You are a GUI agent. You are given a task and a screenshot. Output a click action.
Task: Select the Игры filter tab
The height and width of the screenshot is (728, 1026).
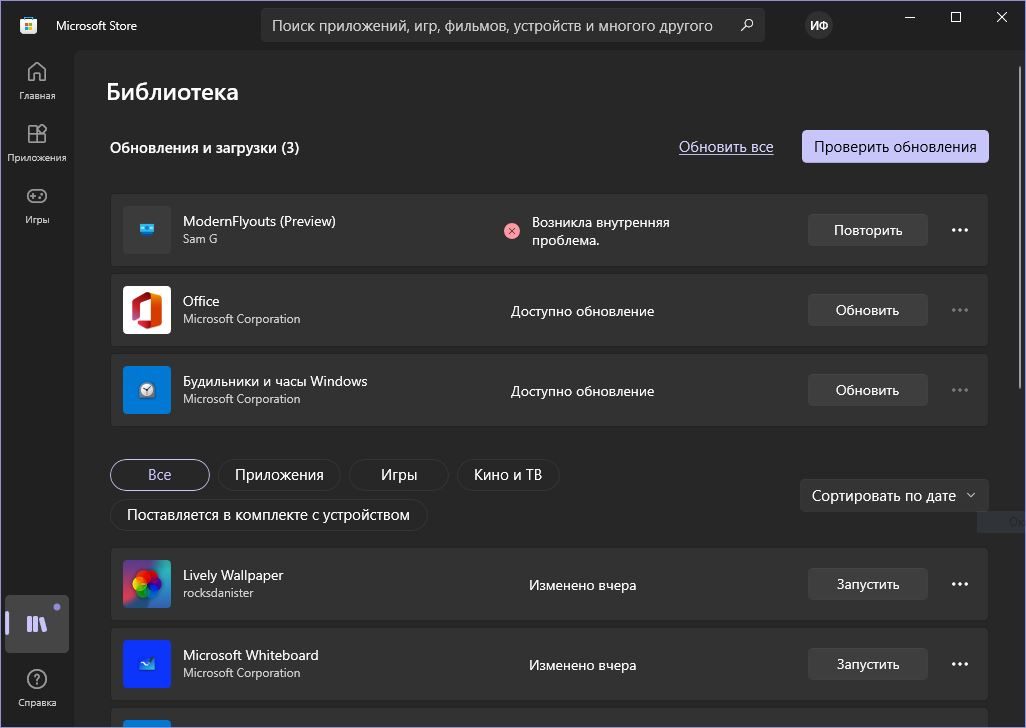click(x=399, y=475)
